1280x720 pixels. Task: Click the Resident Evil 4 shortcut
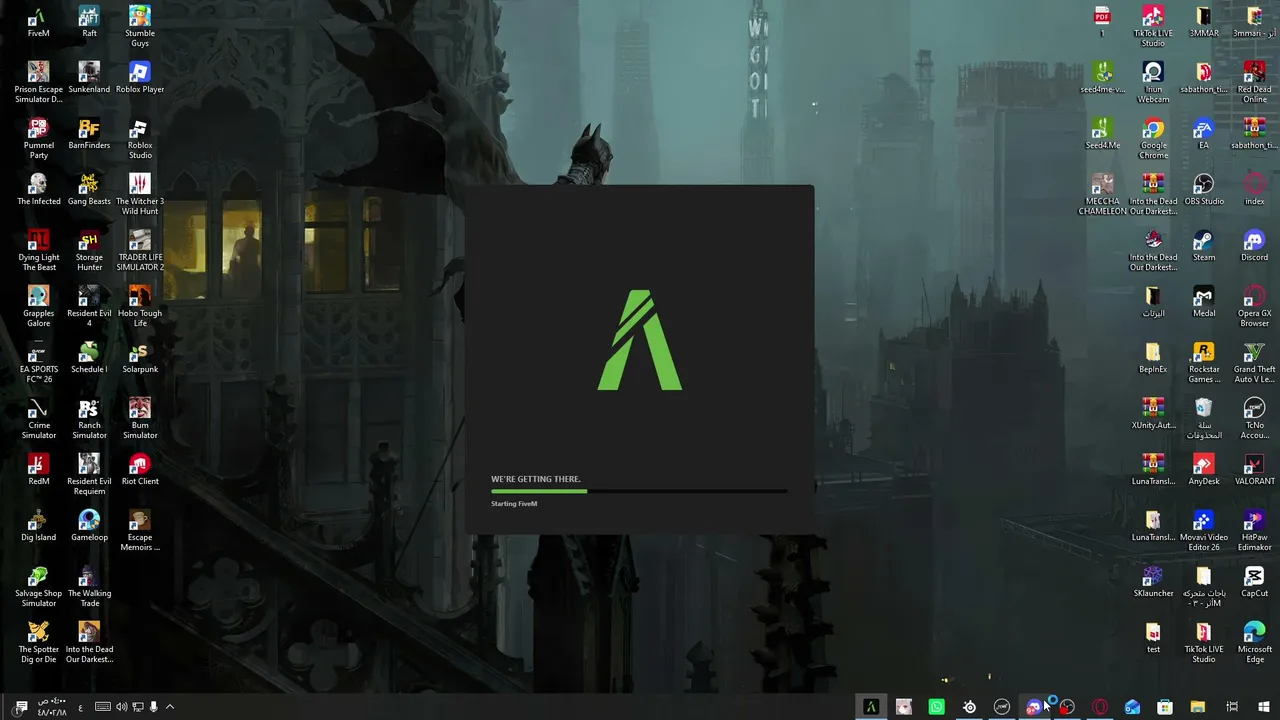89,307
